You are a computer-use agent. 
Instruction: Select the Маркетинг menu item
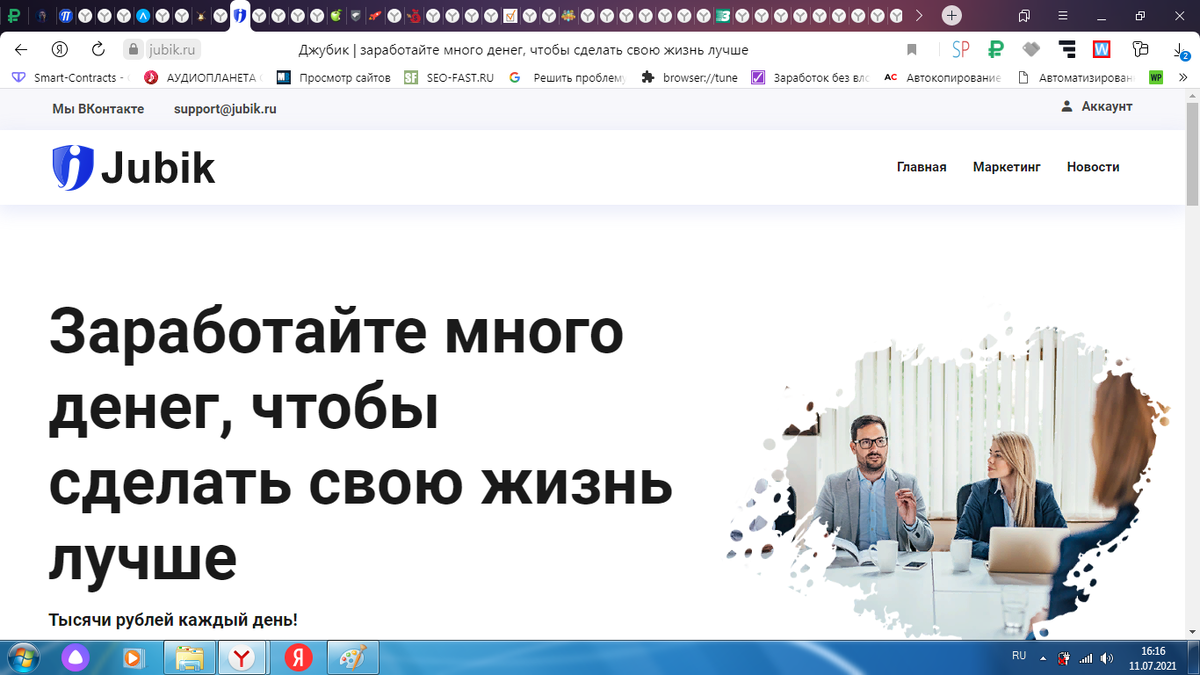(x=1006, y=167)
